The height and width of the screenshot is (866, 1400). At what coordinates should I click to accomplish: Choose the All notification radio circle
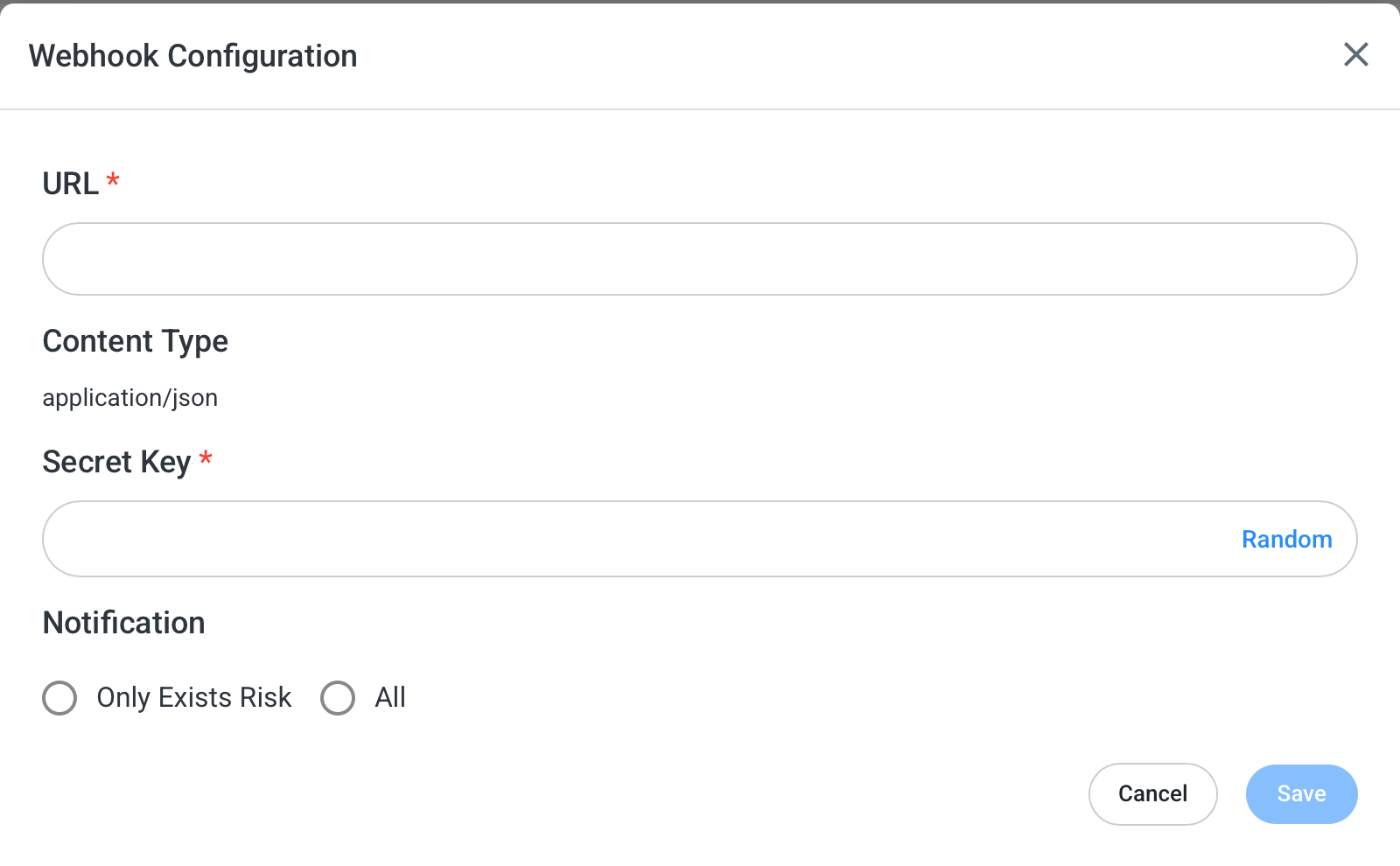[x=338, y=698]
